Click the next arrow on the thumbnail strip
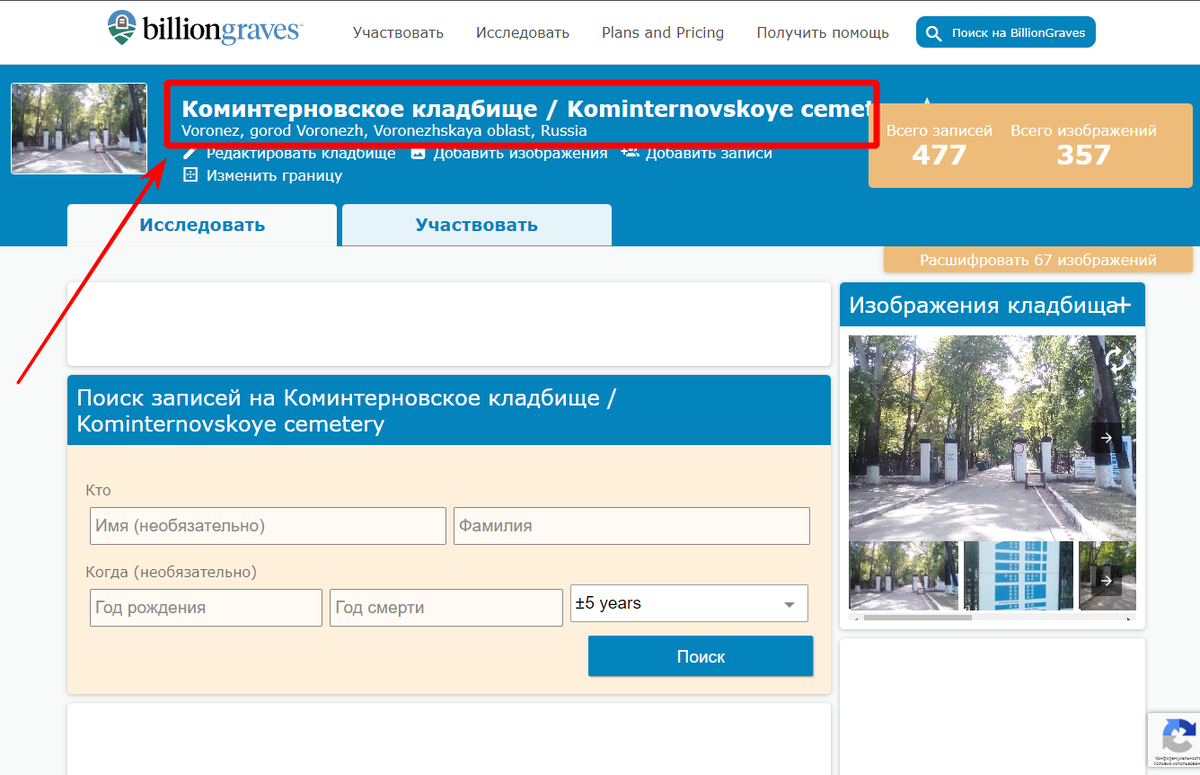 click(1106, 580)
